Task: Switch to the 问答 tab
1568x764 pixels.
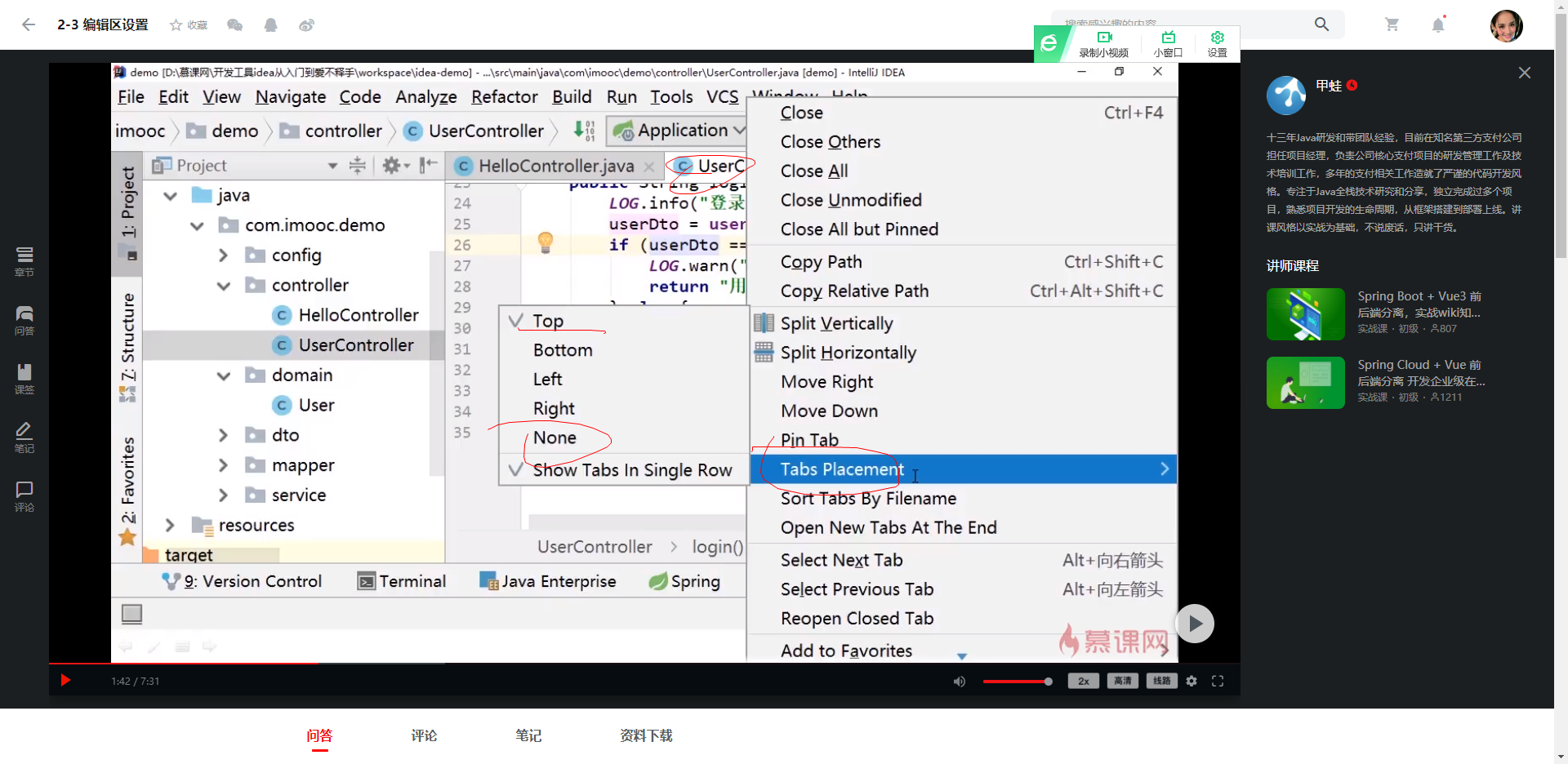Action: 319,735
